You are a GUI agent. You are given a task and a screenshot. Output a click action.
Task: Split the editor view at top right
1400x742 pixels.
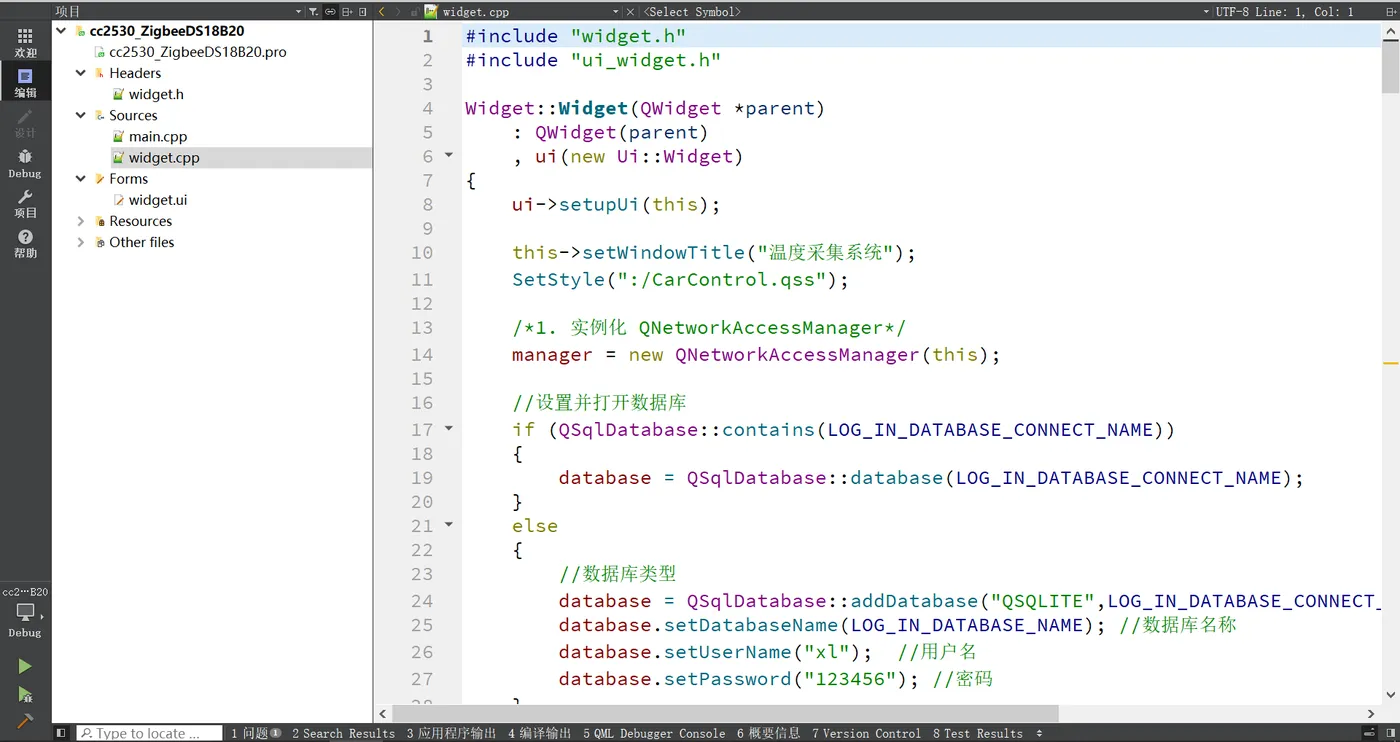click(x=1390, y=12)
